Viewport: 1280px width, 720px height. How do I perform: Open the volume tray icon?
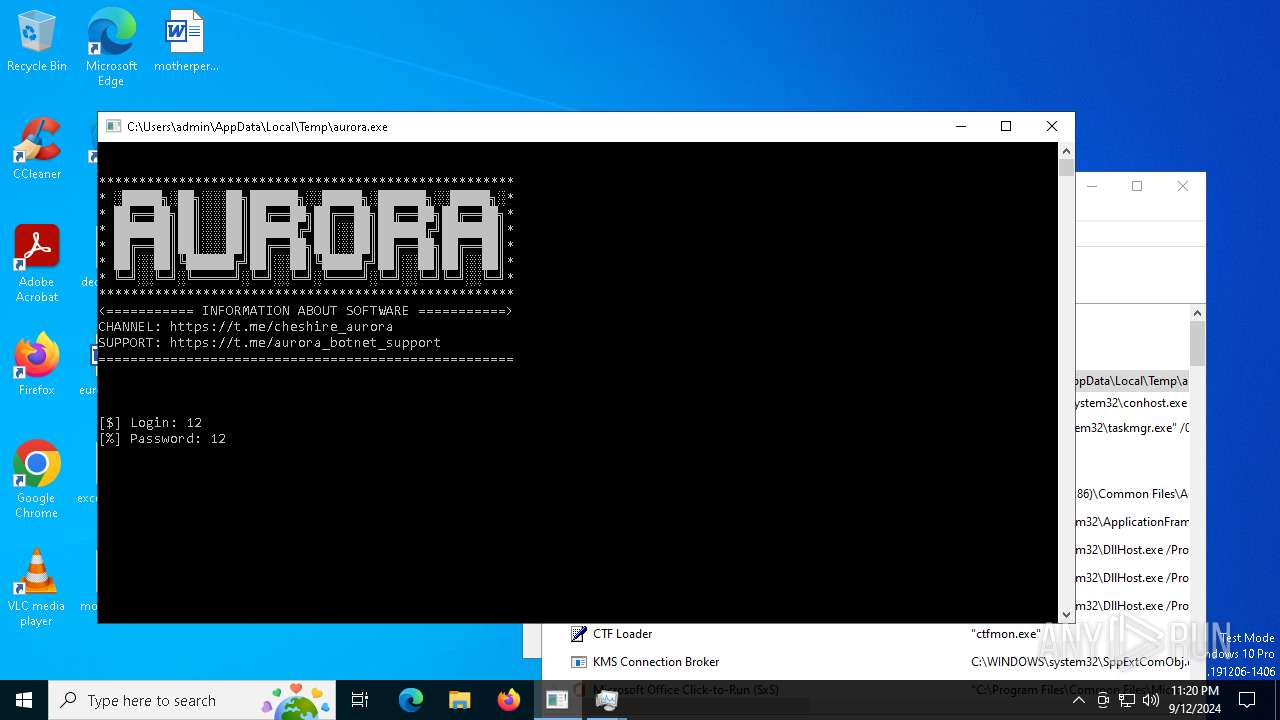tap(1151, 700)
